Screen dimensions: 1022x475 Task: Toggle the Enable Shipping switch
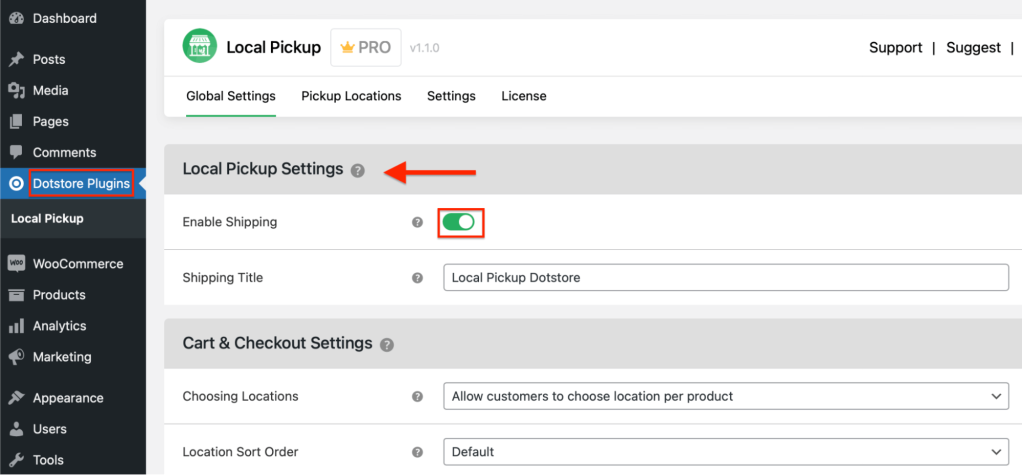459,222
